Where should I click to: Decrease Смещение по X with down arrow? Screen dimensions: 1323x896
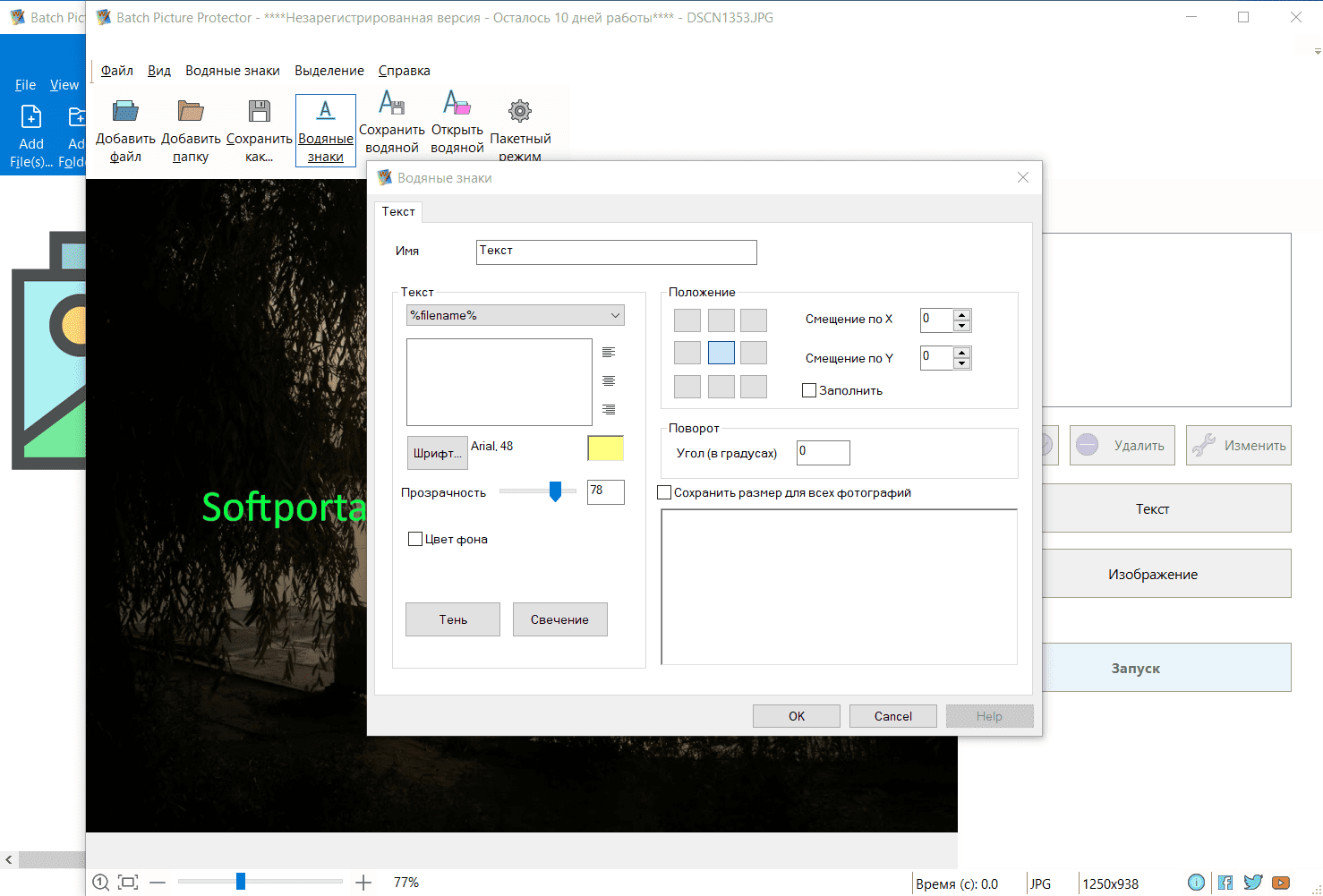click(x=961, y=326)
